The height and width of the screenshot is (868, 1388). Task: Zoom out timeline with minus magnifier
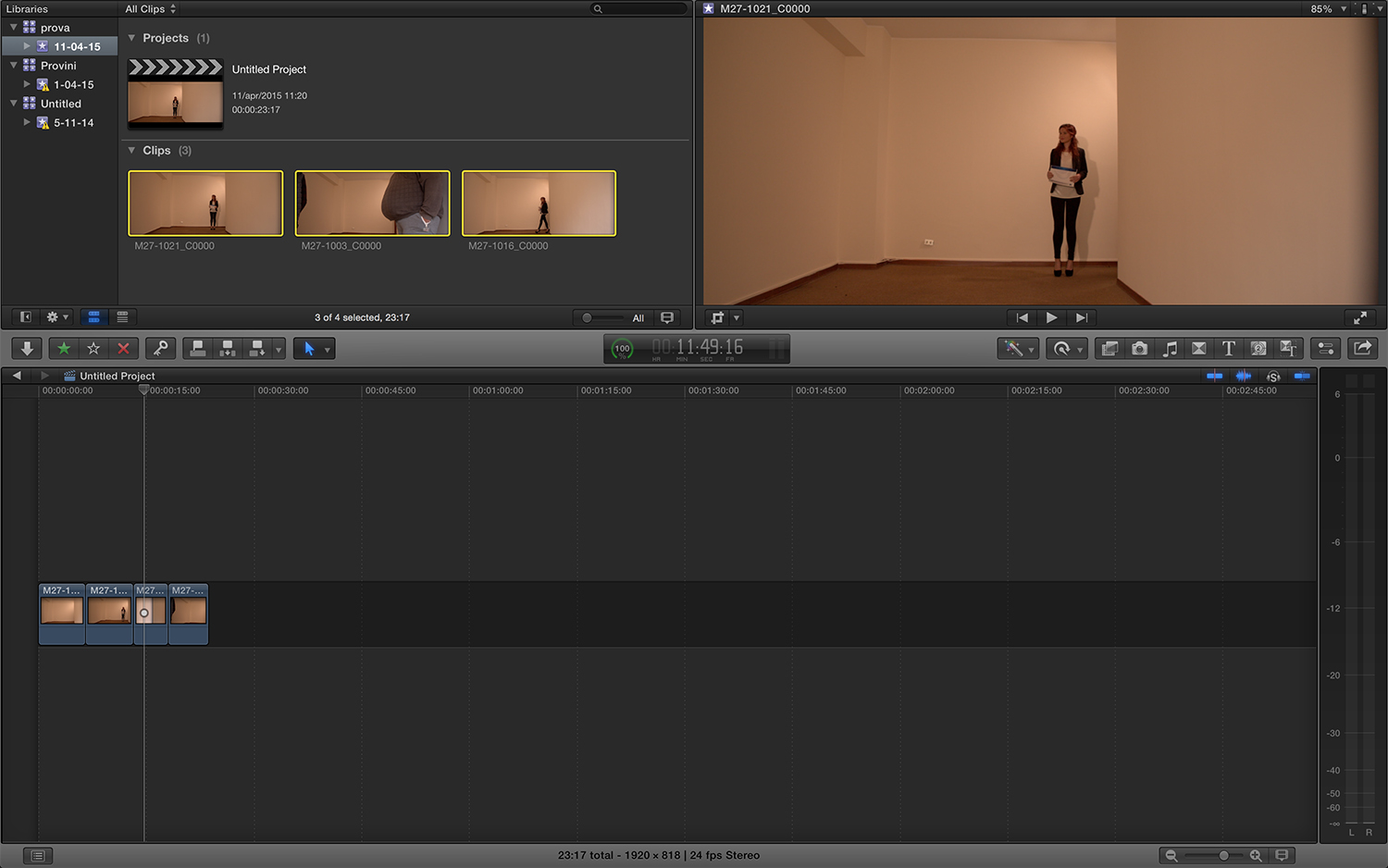(1171, 855)
